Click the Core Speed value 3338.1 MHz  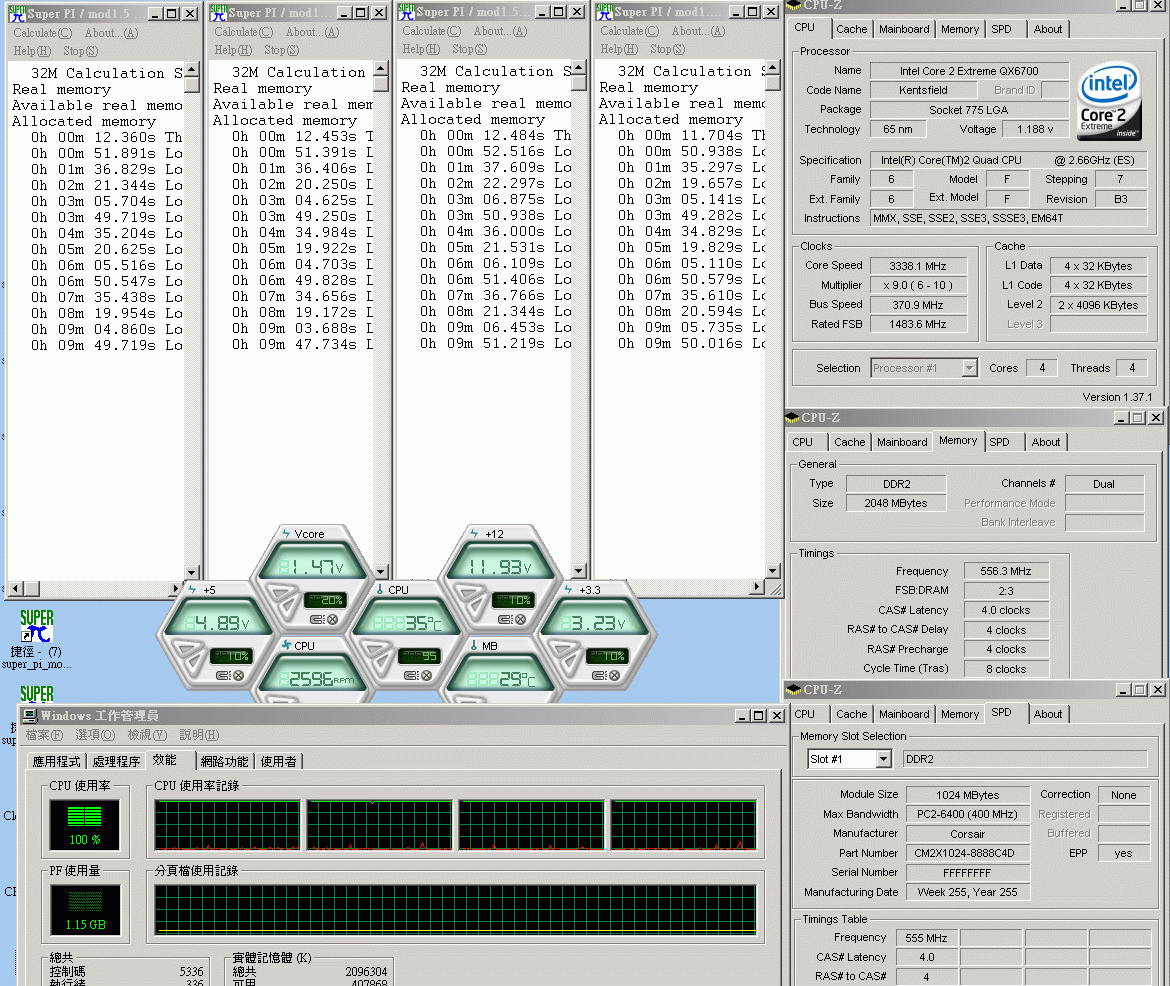tap(917, 266)
